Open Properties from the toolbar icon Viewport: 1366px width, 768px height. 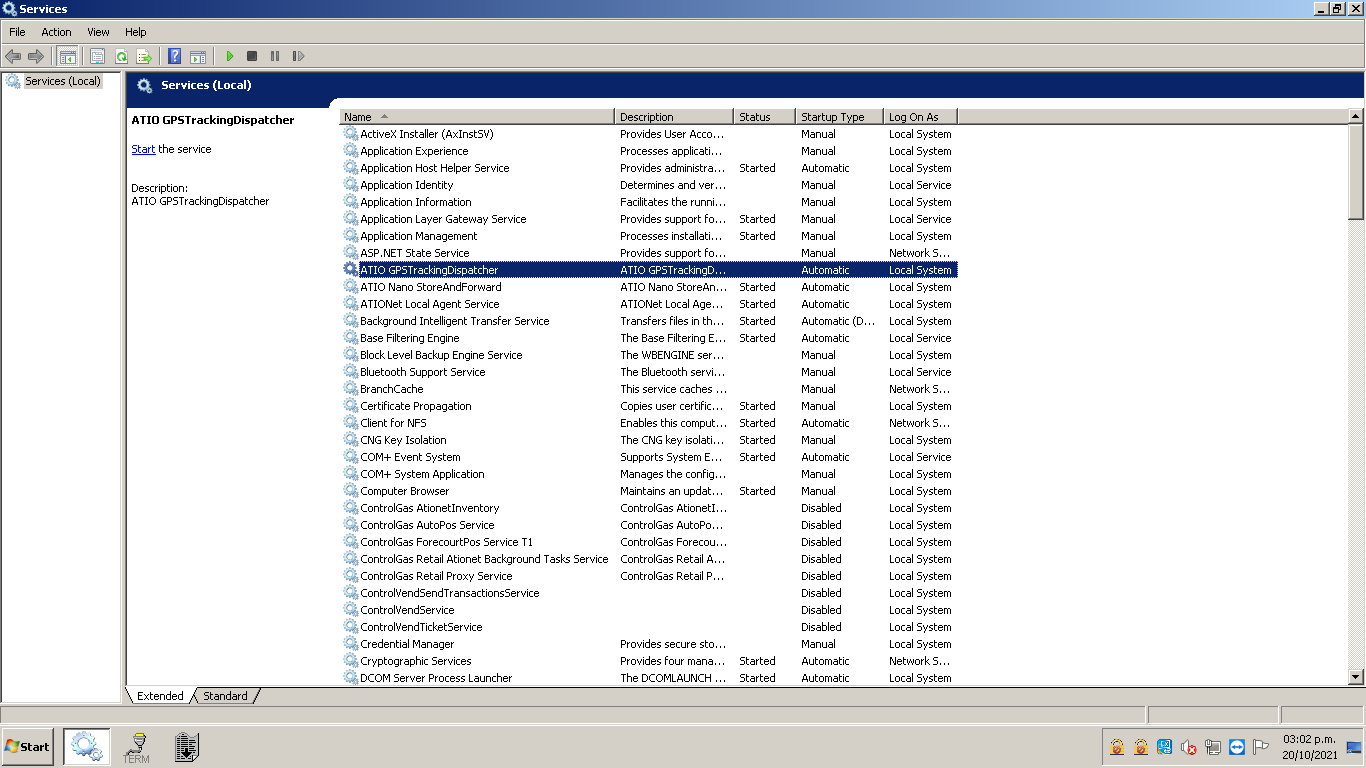click(x=97, y=56)
